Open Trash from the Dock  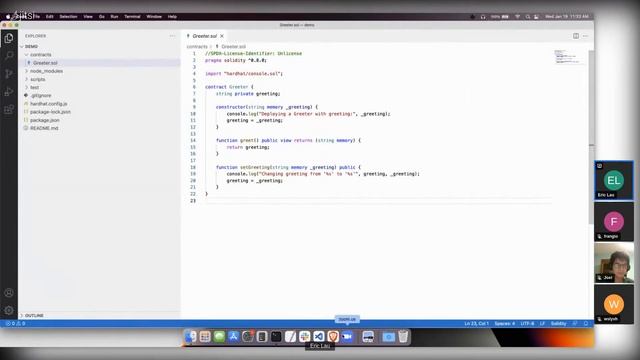point(403,336)
